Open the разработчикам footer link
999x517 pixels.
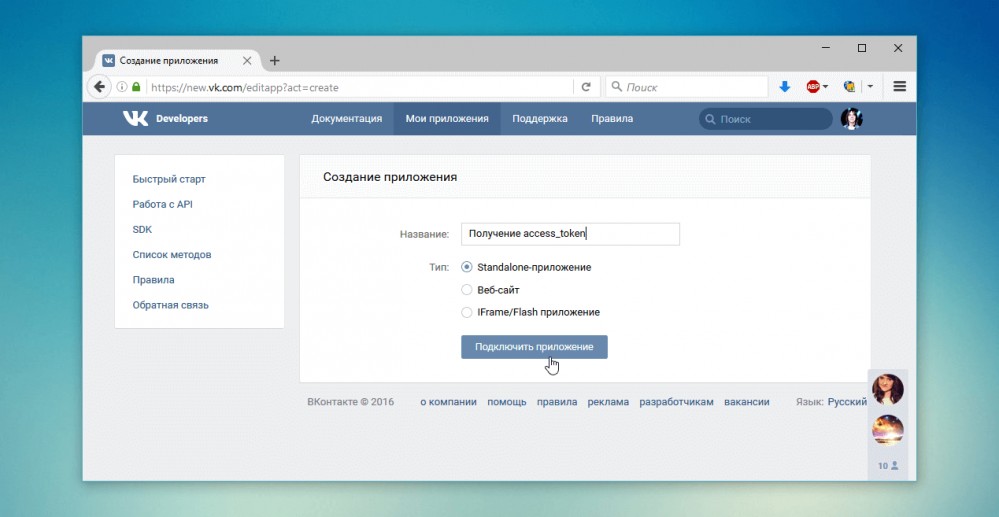point(676,402)
